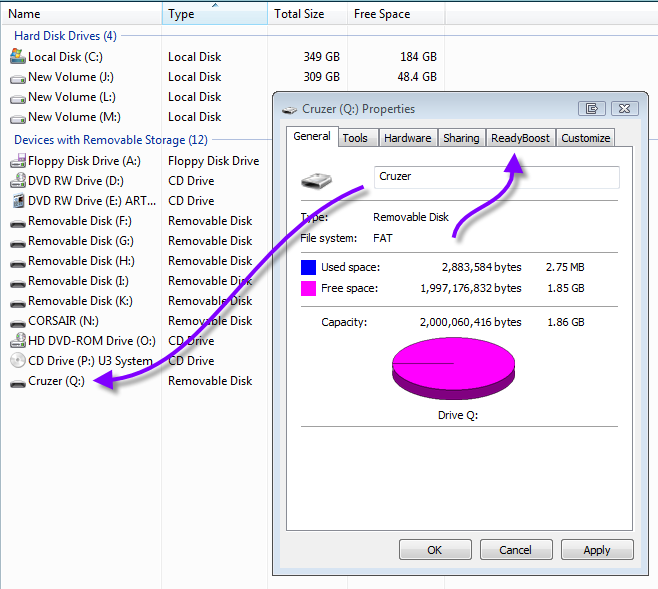Sort drives by Type column header
The width and height of the screenshot is (658, 589).
point(215,14)
